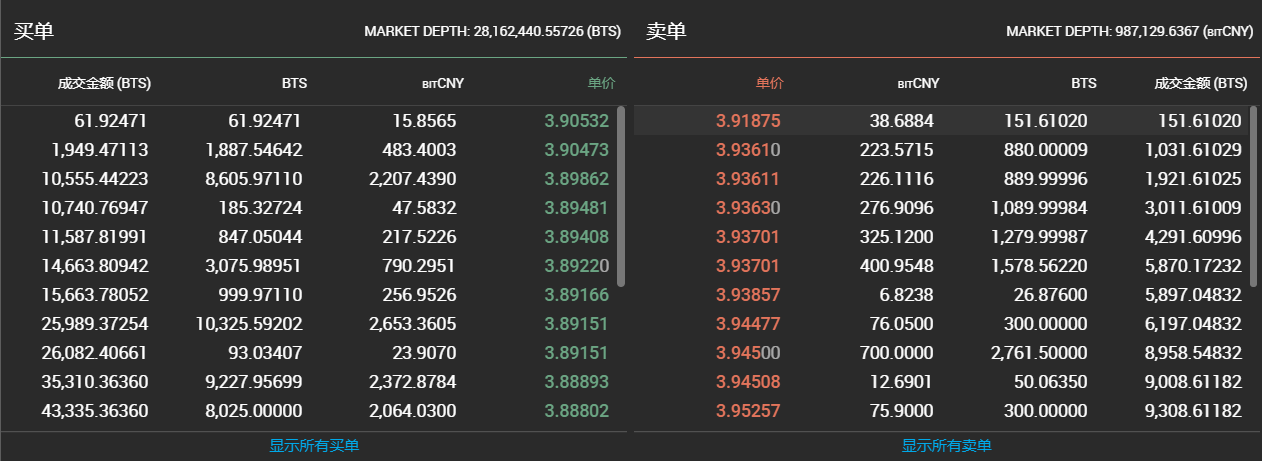Click the buy orders scrollbar thumb
Viewport: 1262px width, 461px height.
[x=621, y=197]
